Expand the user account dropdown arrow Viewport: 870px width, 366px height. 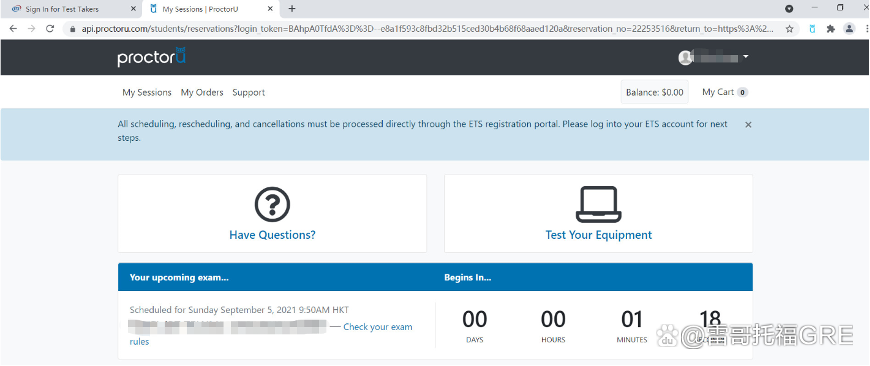[x=746, y=57]
